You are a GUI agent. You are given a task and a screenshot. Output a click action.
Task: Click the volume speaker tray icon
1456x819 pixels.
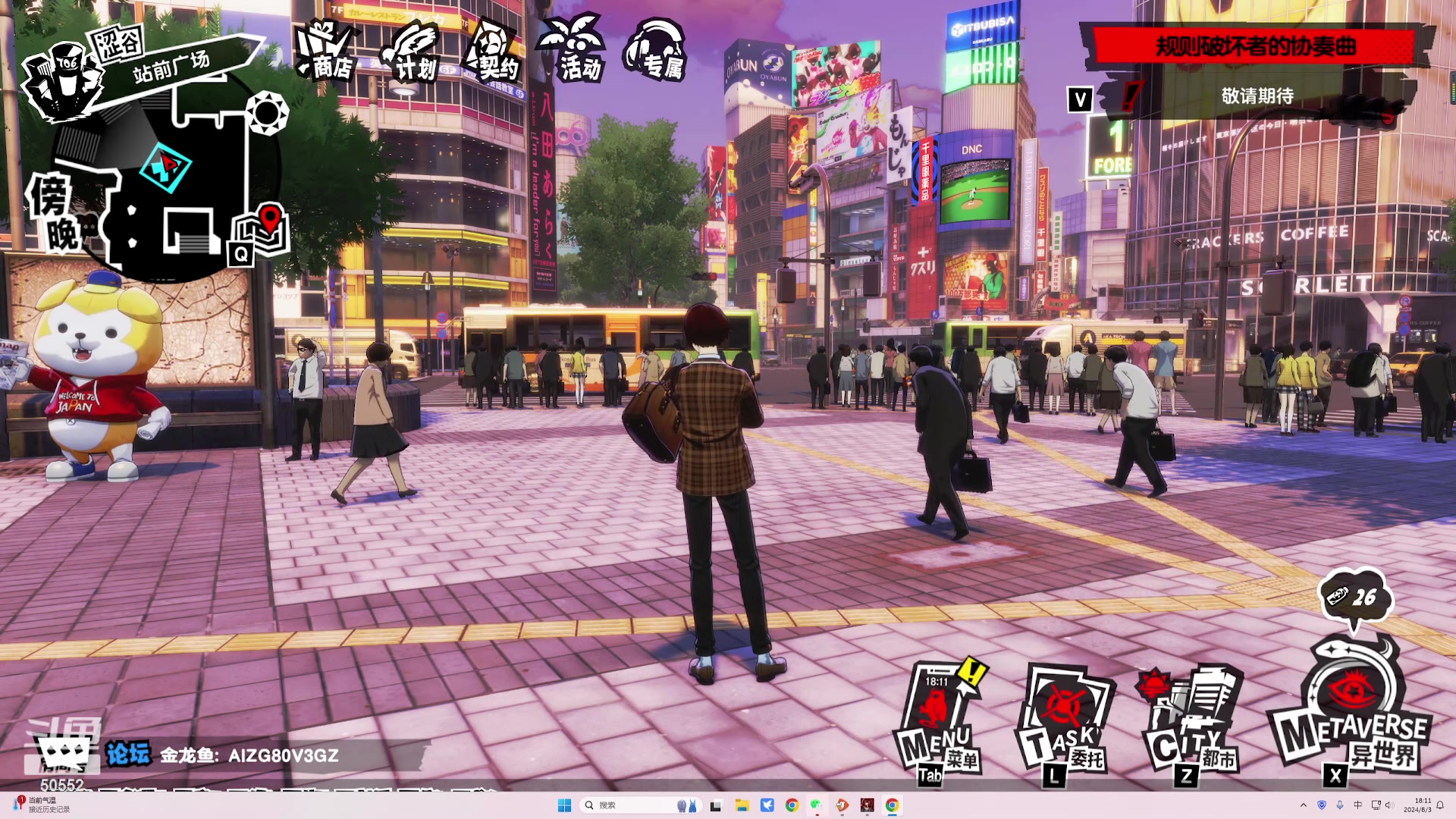pos(1389,805)
